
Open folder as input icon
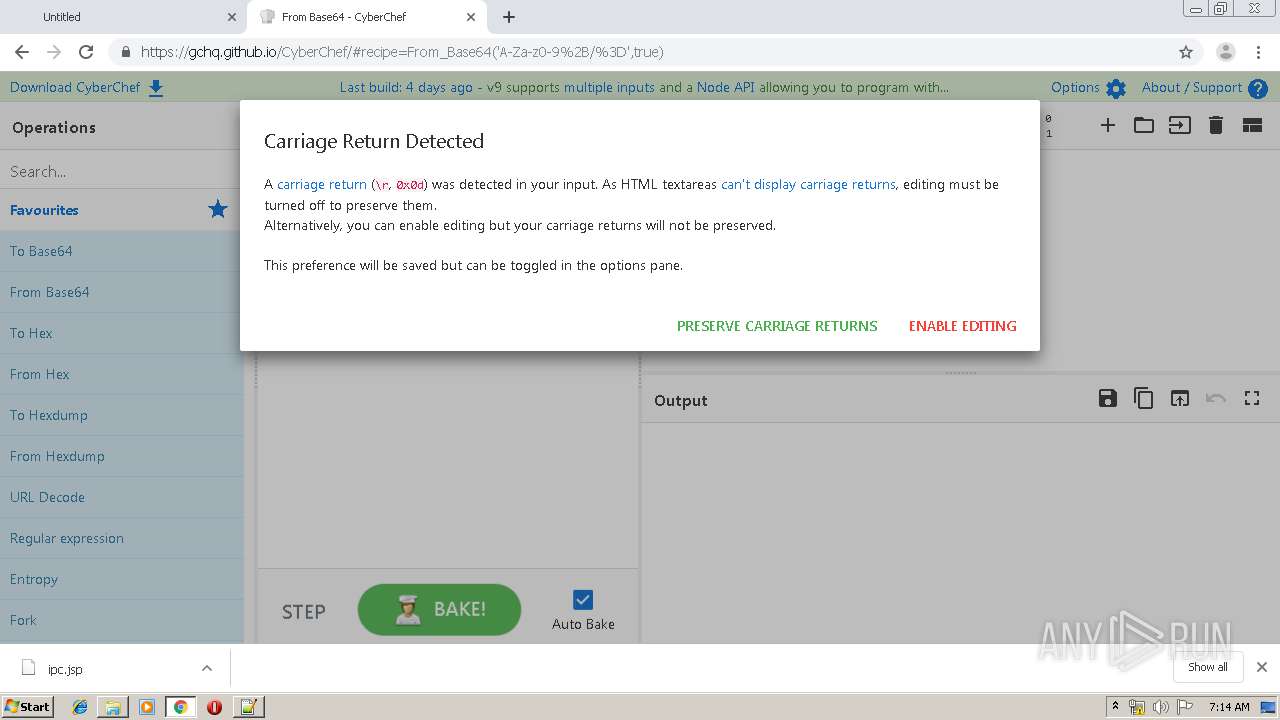point(1143,125)
